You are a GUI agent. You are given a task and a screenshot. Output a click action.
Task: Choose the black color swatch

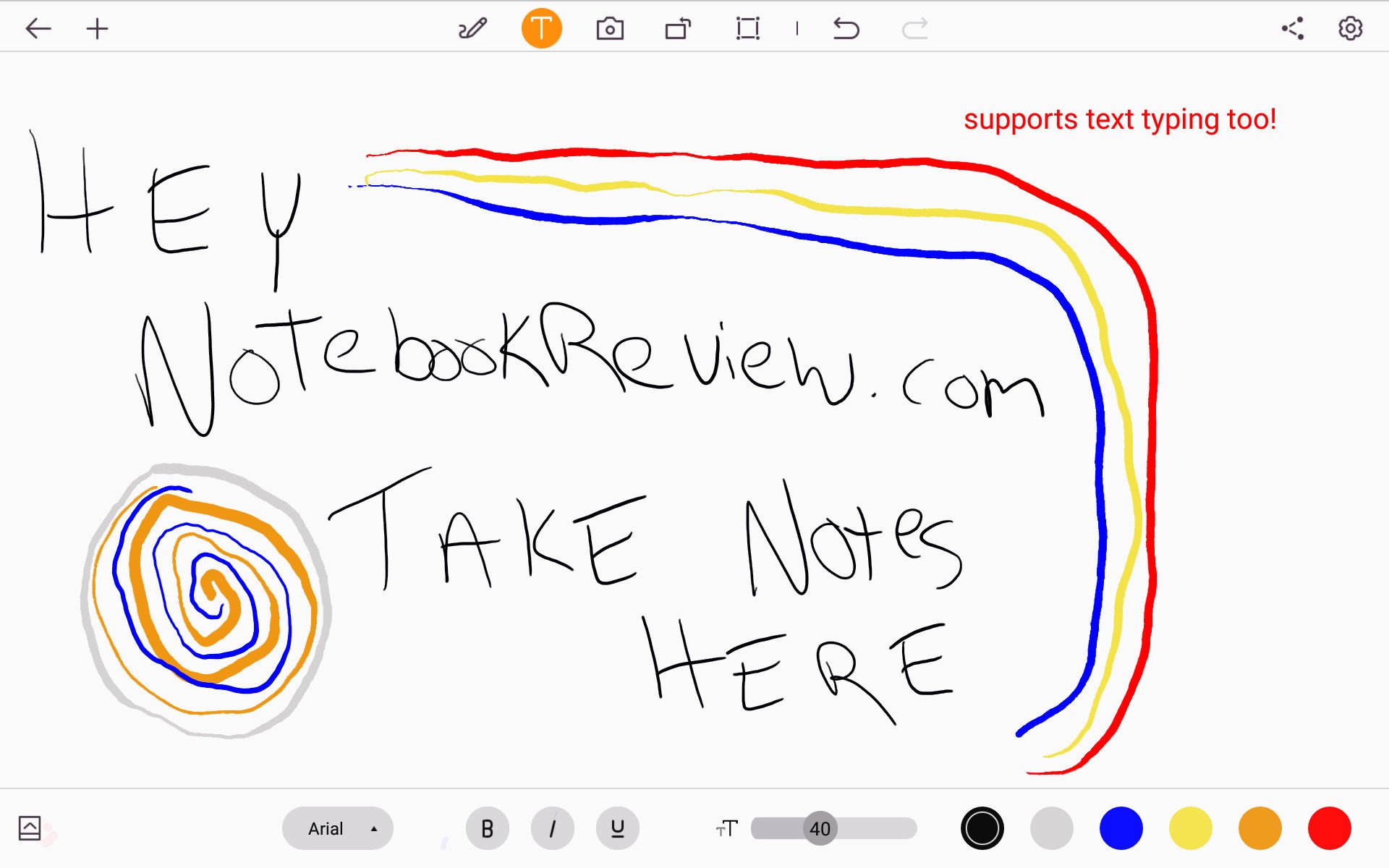pos(982,828)
